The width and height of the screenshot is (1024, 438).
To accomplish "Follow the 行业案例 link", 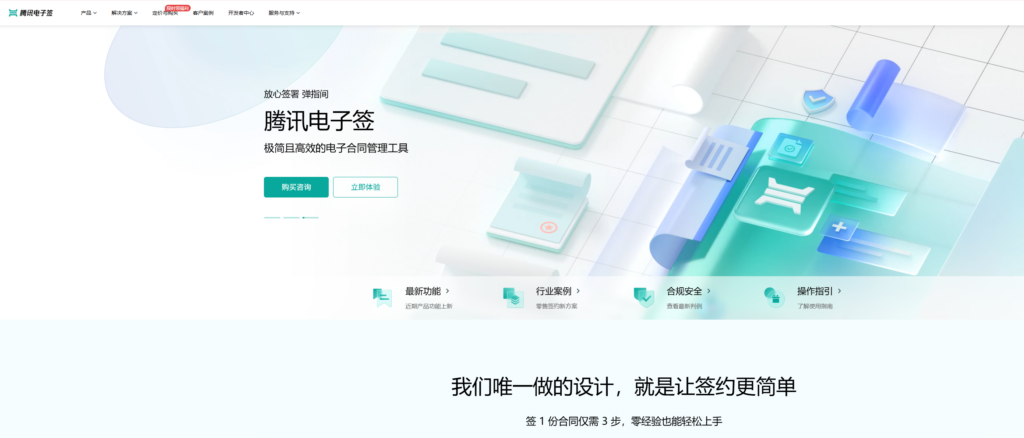I will pyautogui.click(x=557, y=291).
